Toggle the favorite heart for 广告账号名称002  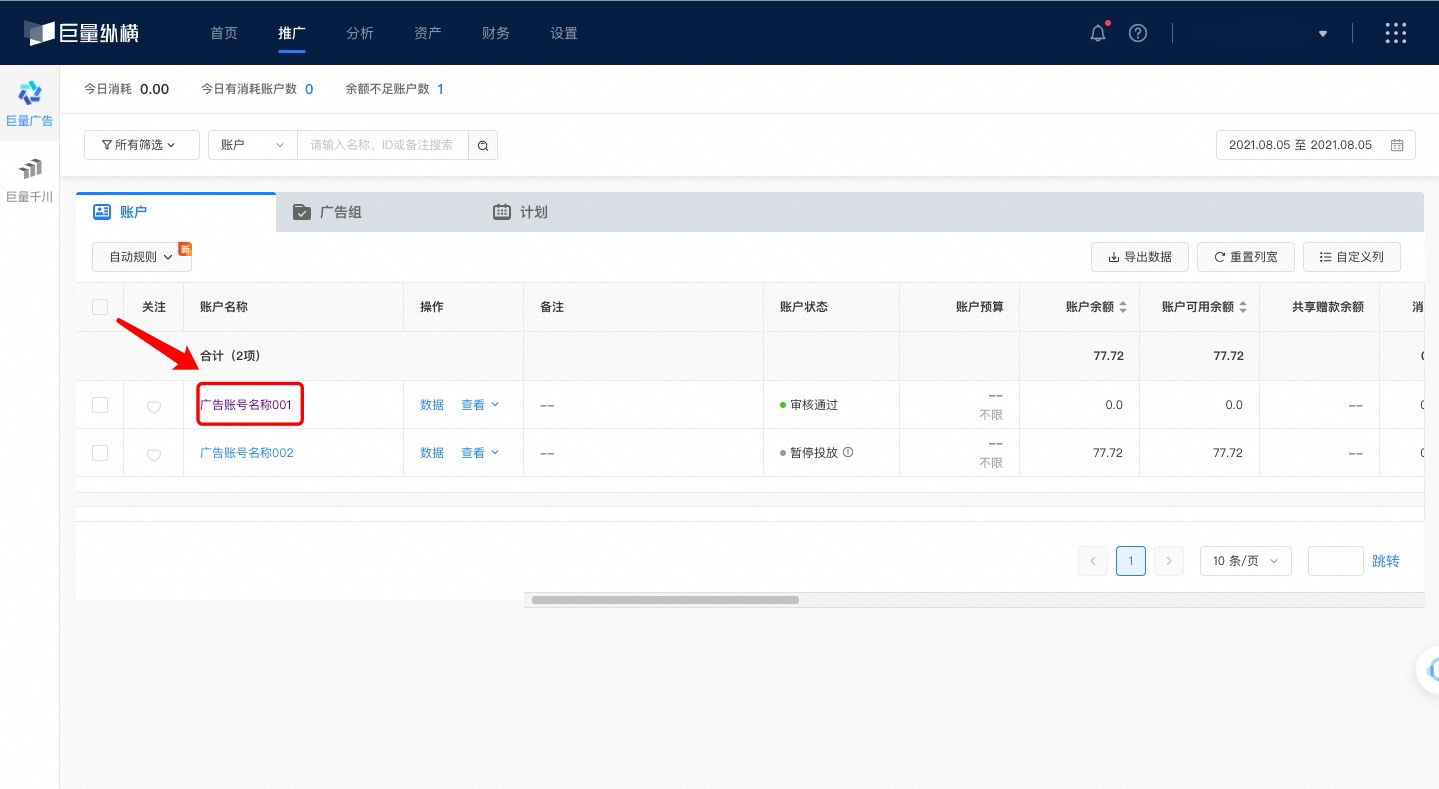pyautogui.click(x=153, y=454)
